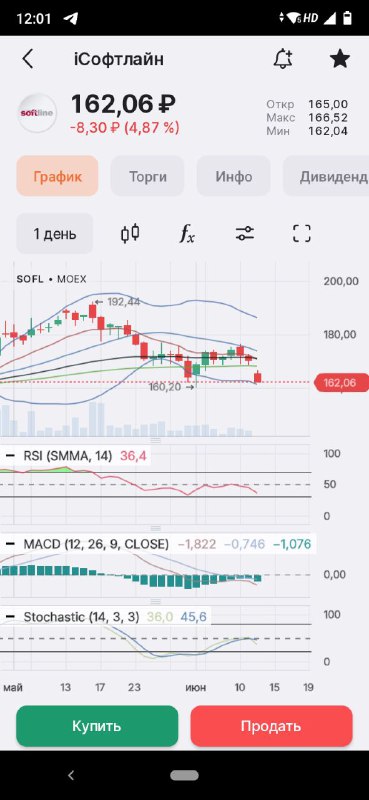The width and height of the screenshot is (369, 800).
Task: Open chart settings sliders icon
Action: [245, 234]
